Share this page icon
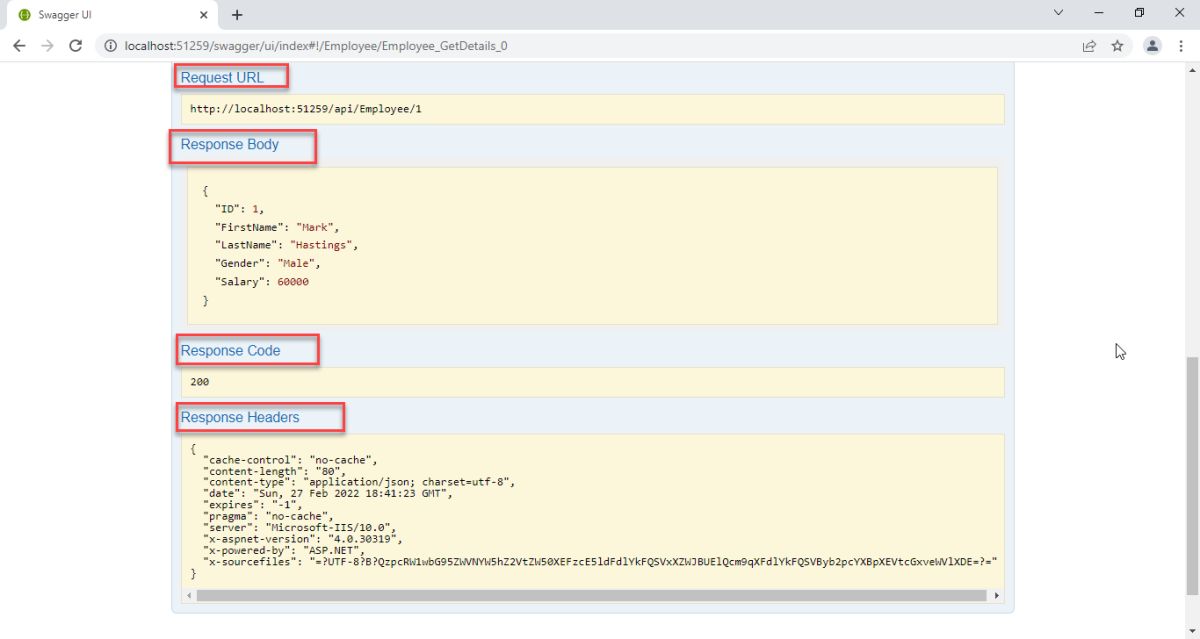This screenshot has width=1200, height=639. (x=1089, y=46)
